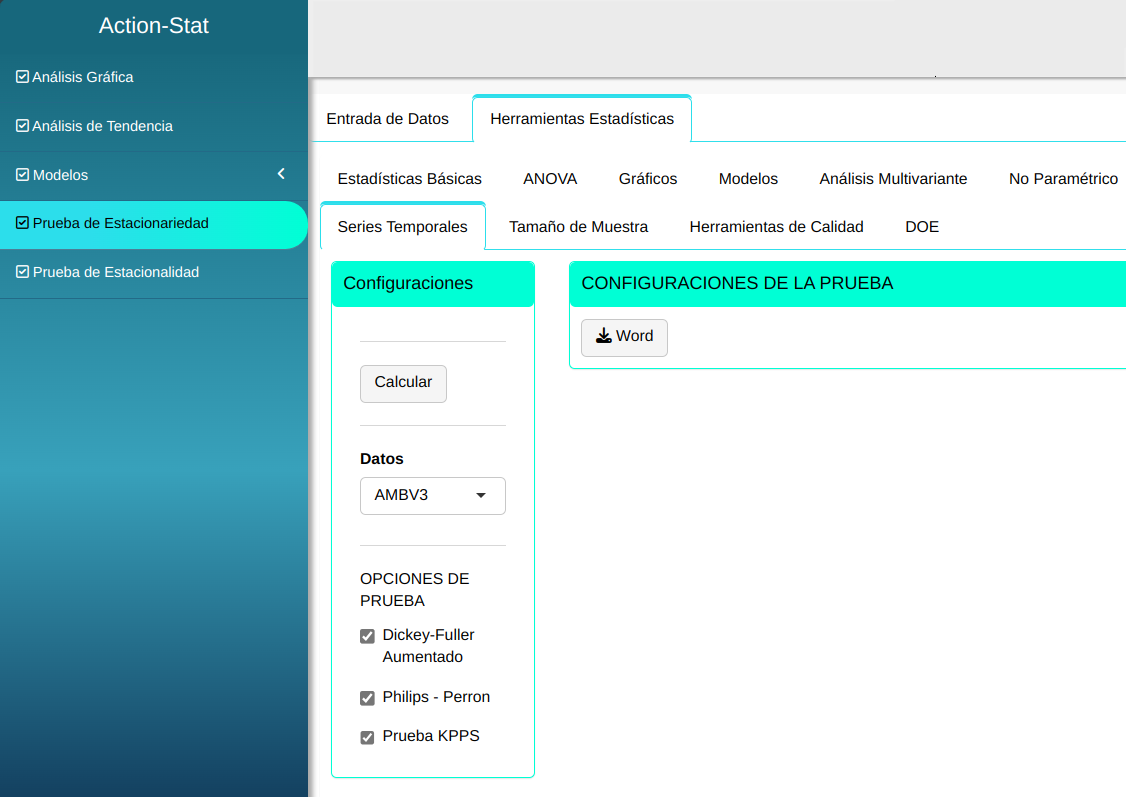Click the Análisis Gráfica checkbox icon in sidebar
Image resolution: width=1126 pixels, height=797 pixels.
(22, 77)
